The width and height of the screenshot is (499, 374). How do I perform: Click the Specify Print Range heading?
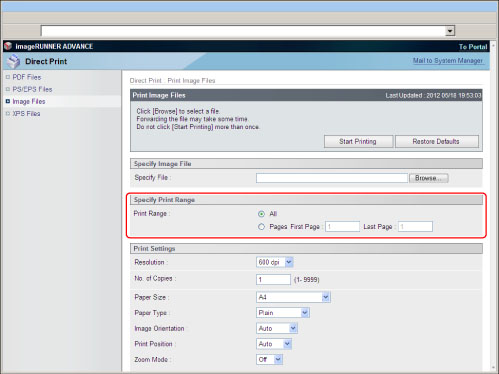164,200
